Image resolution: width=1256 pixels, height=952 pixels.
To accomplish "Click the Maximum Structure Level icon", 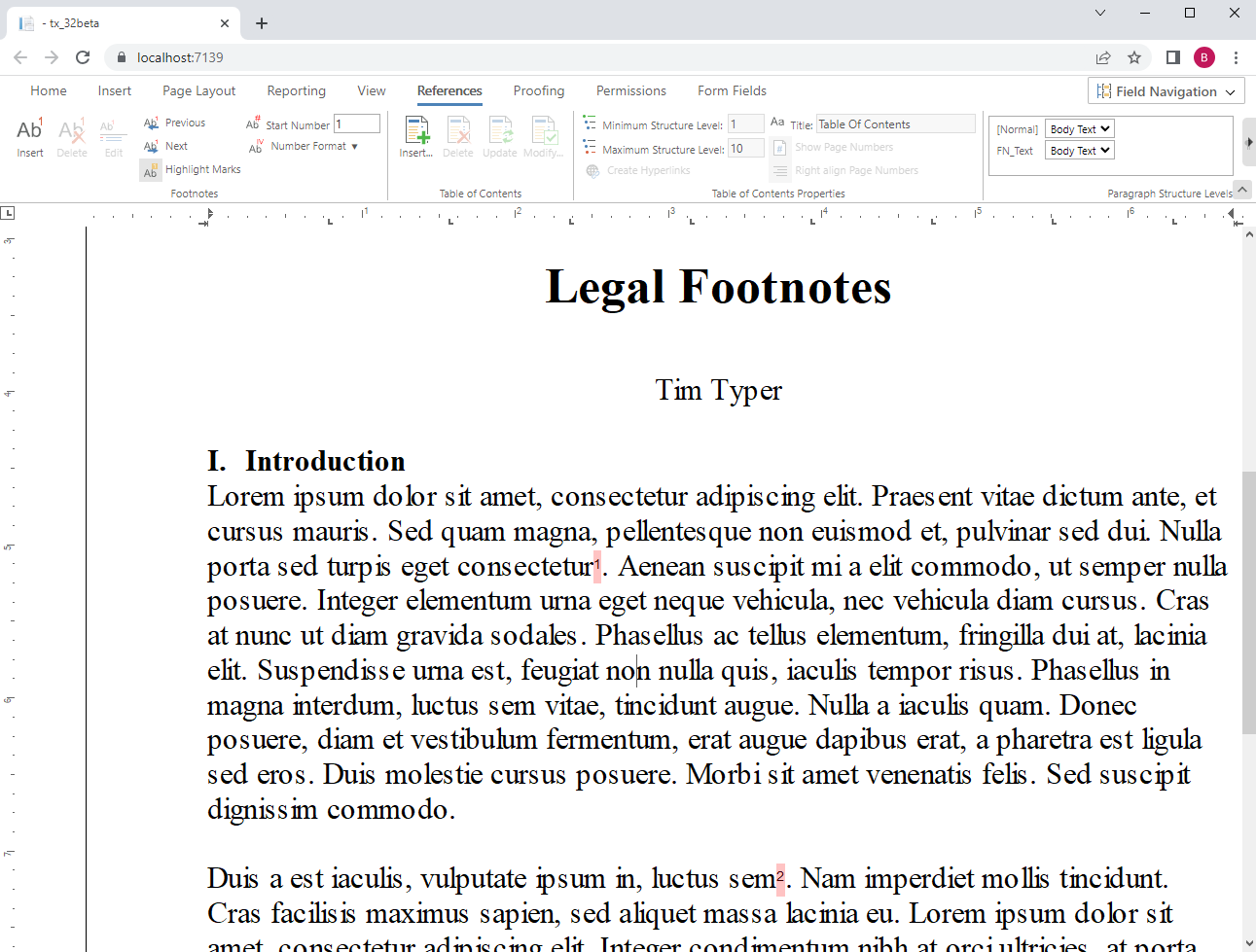I will [590, 147].
